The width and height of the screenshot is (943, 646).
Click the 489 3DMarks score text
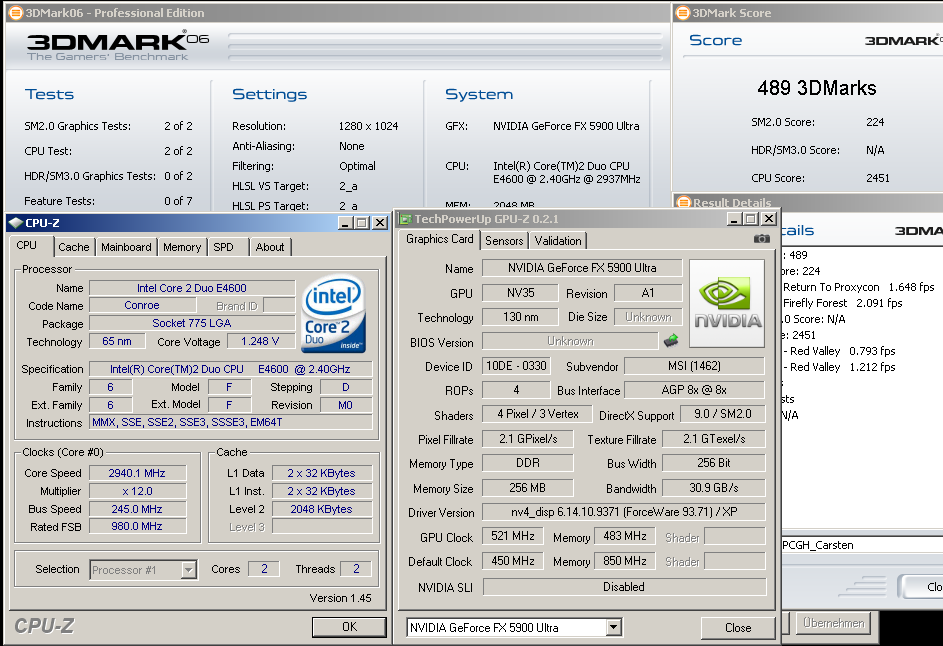[x=817, y=88]
